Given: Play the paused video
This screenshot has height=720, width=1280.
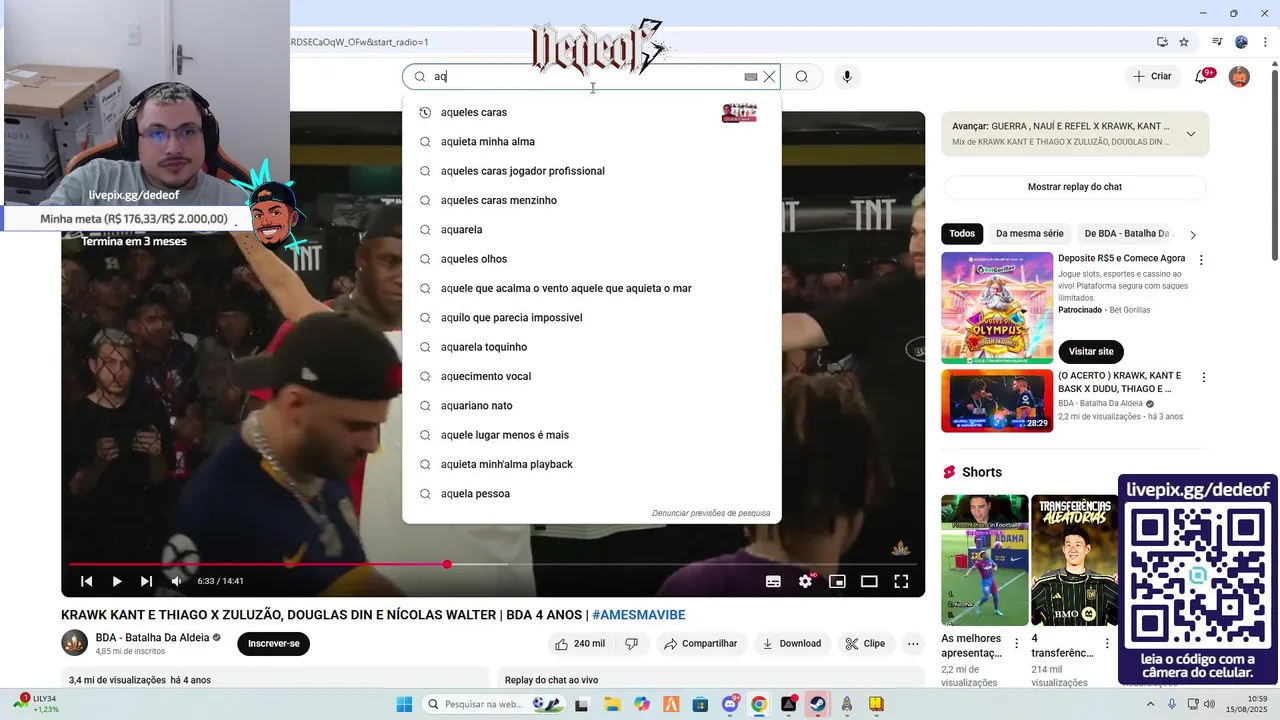Looking at the screenshot, I should click(x=117, y=581).
